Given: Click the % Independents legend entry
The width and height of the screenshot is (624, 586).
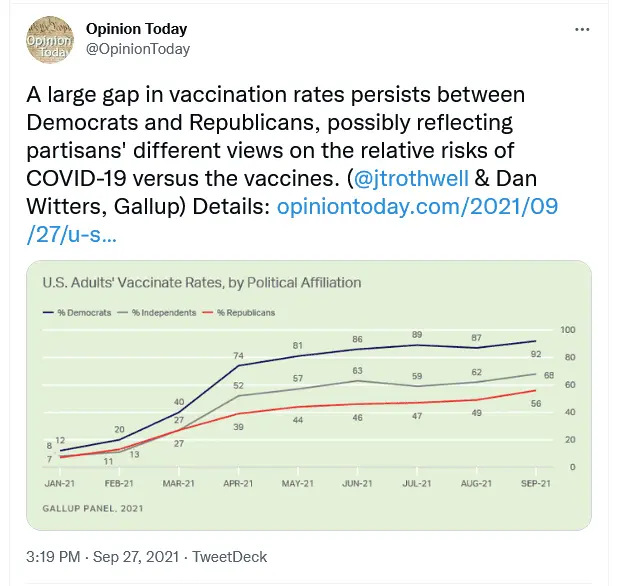Looking at the screenshot, I should 164,312.
